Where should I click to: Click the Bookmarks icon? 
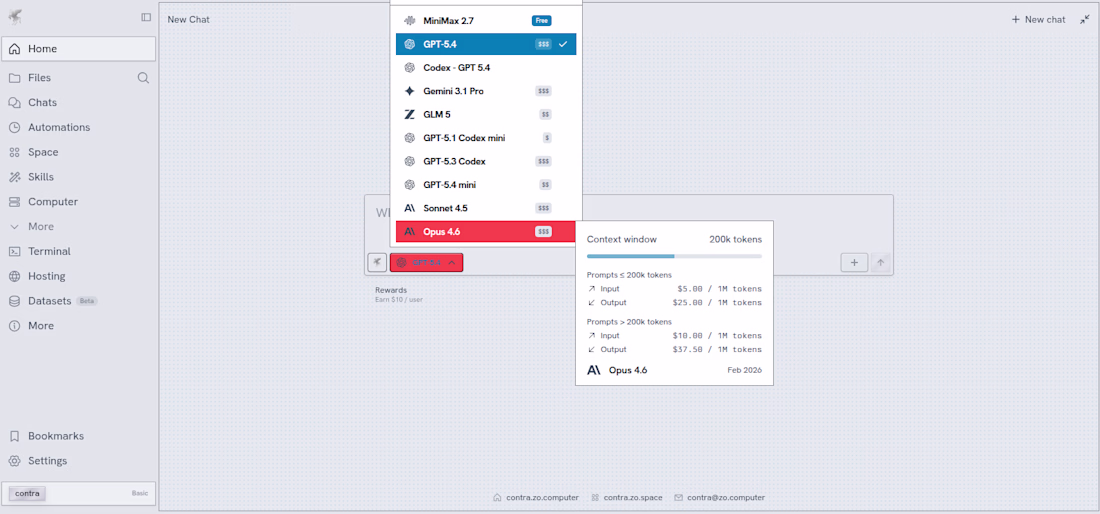coord(14,436)
